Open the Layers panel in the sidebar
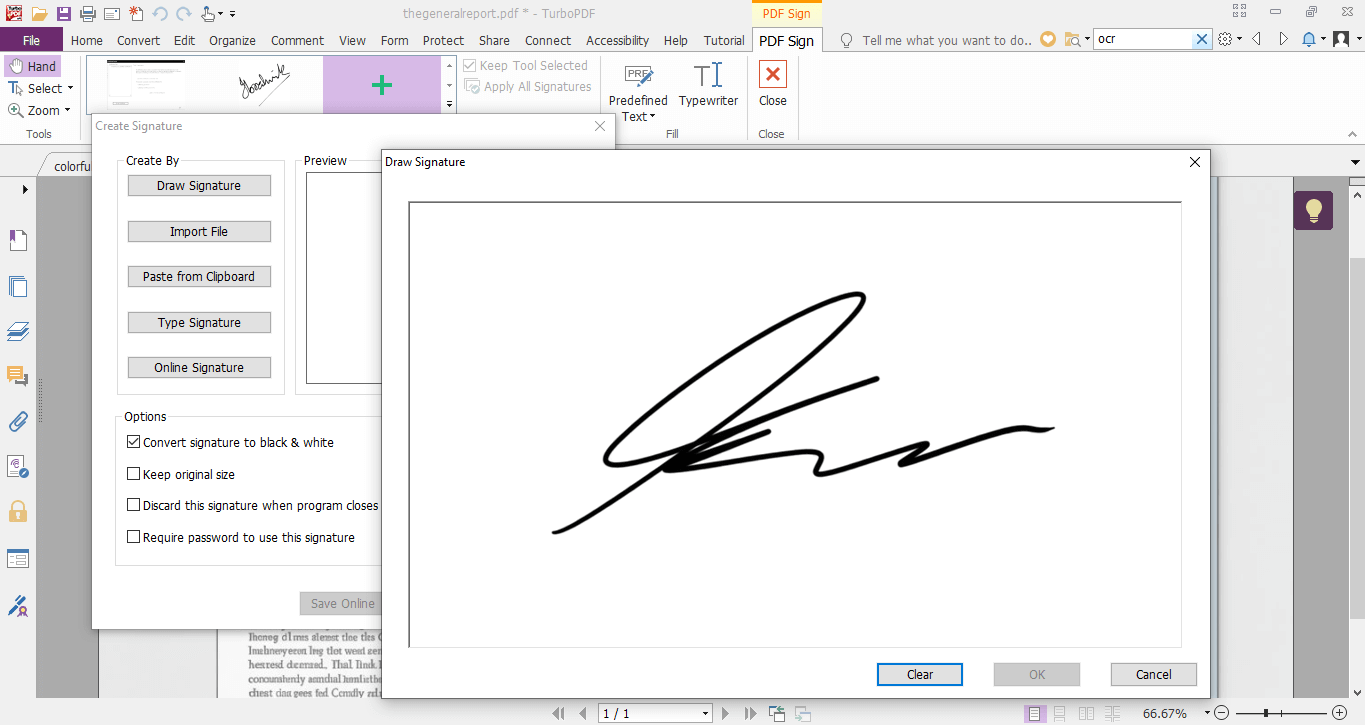Viewport: 1365px width, 725px height. 18,331
